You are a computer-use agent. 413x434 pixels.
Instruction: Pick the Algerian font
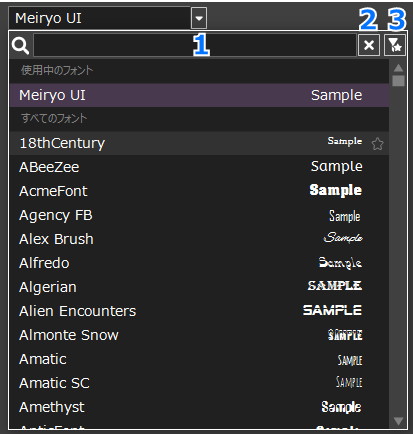(199, 287)
